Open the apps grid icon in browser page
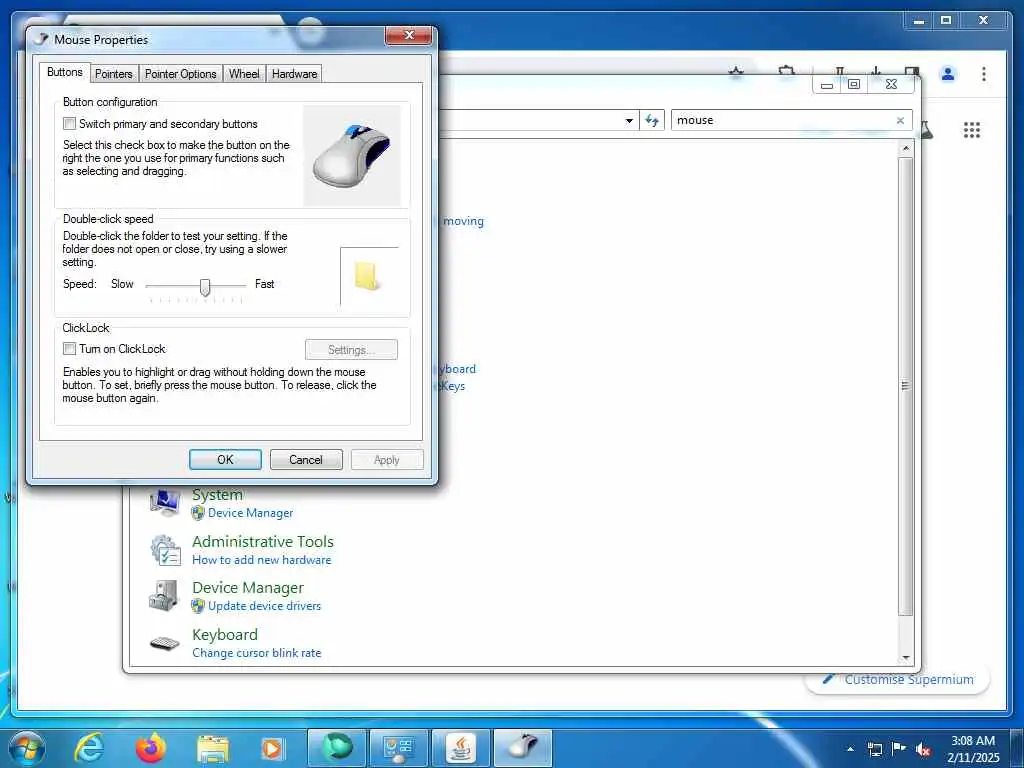1024x768 pixels. [x=972, y=130]
